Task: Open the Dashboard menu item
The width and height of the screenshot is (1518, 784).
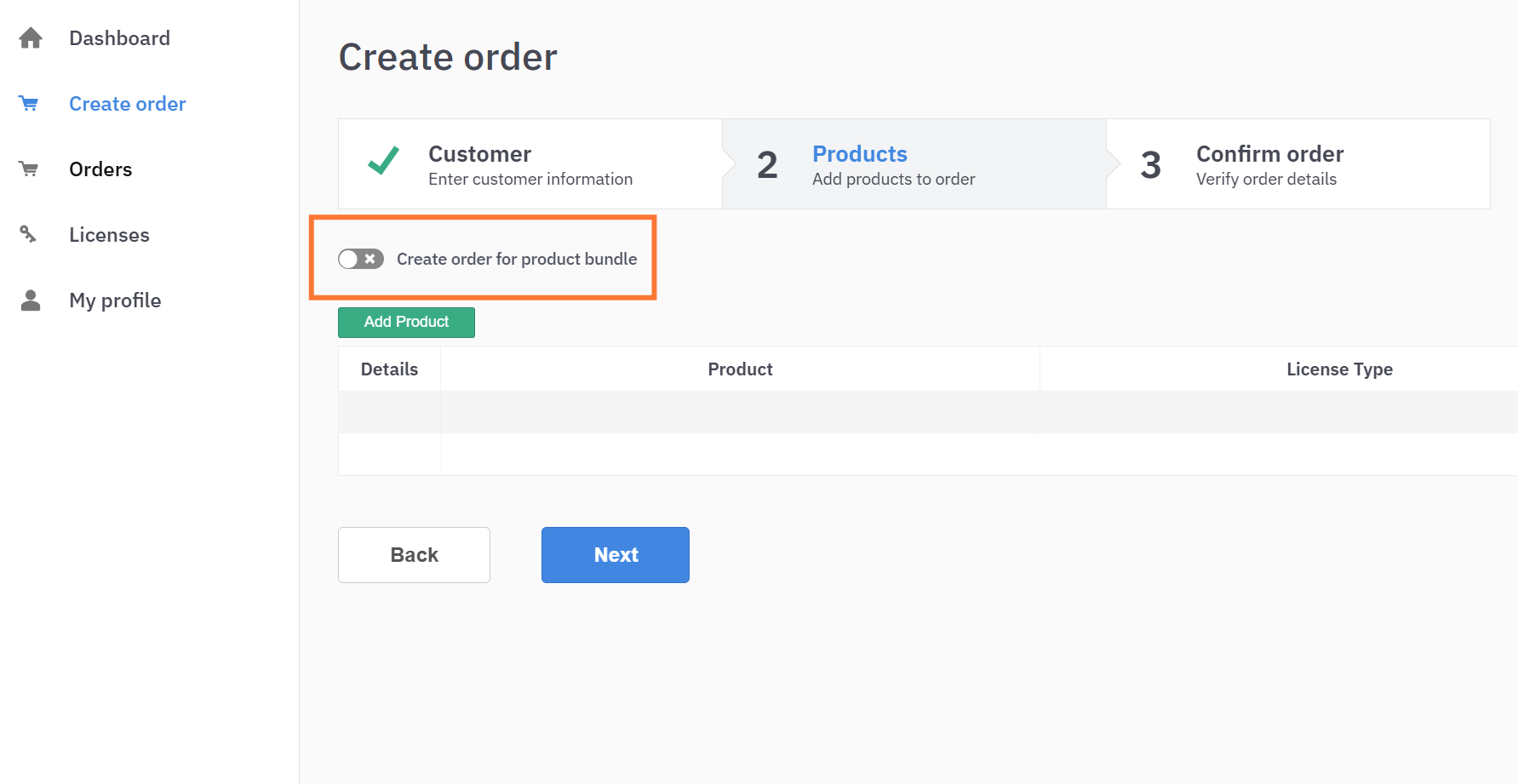Action: 119,38
